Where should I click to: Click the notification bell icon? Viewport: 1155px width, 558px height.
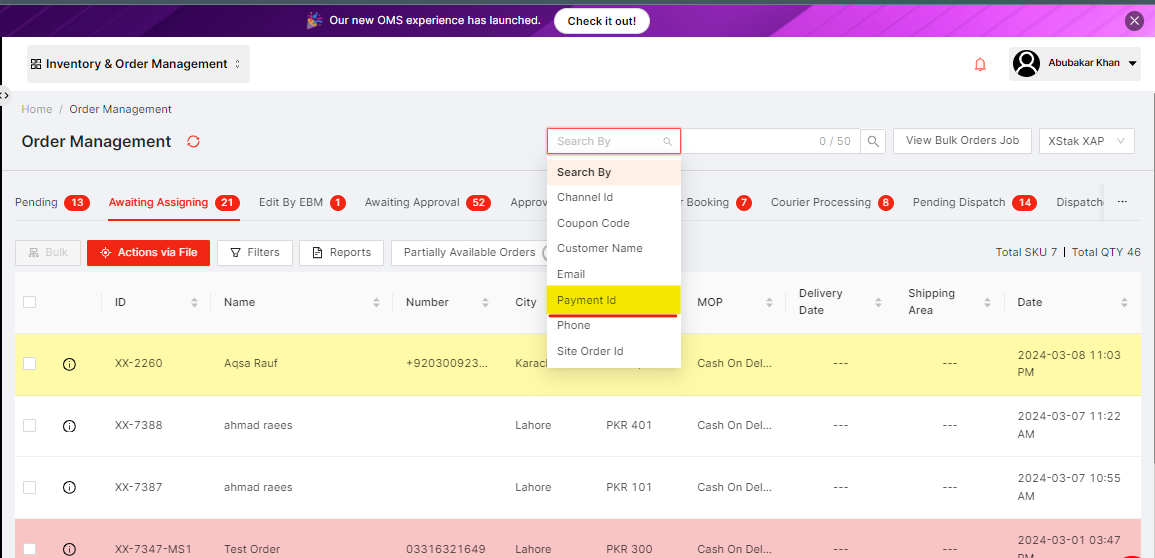[980, 64]
